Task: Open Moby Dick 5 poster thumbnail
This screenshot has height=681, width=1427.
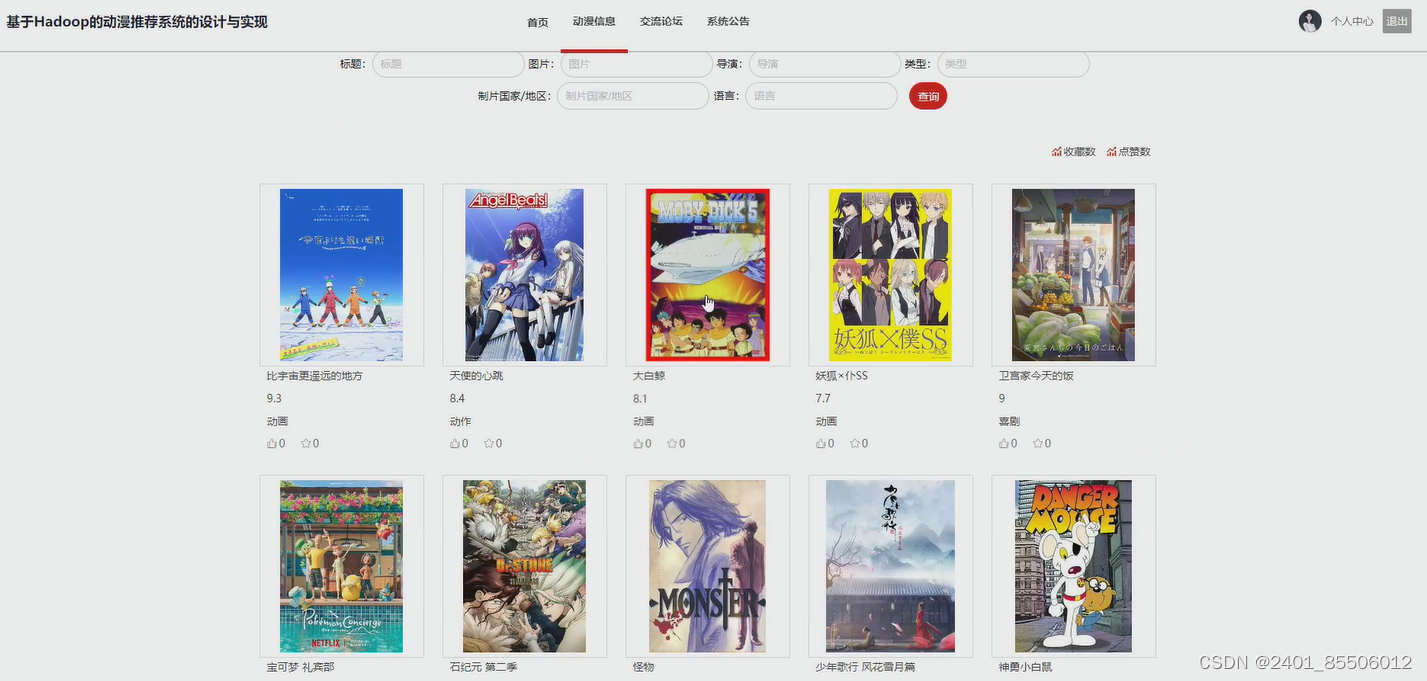Action: click(708, 275)
